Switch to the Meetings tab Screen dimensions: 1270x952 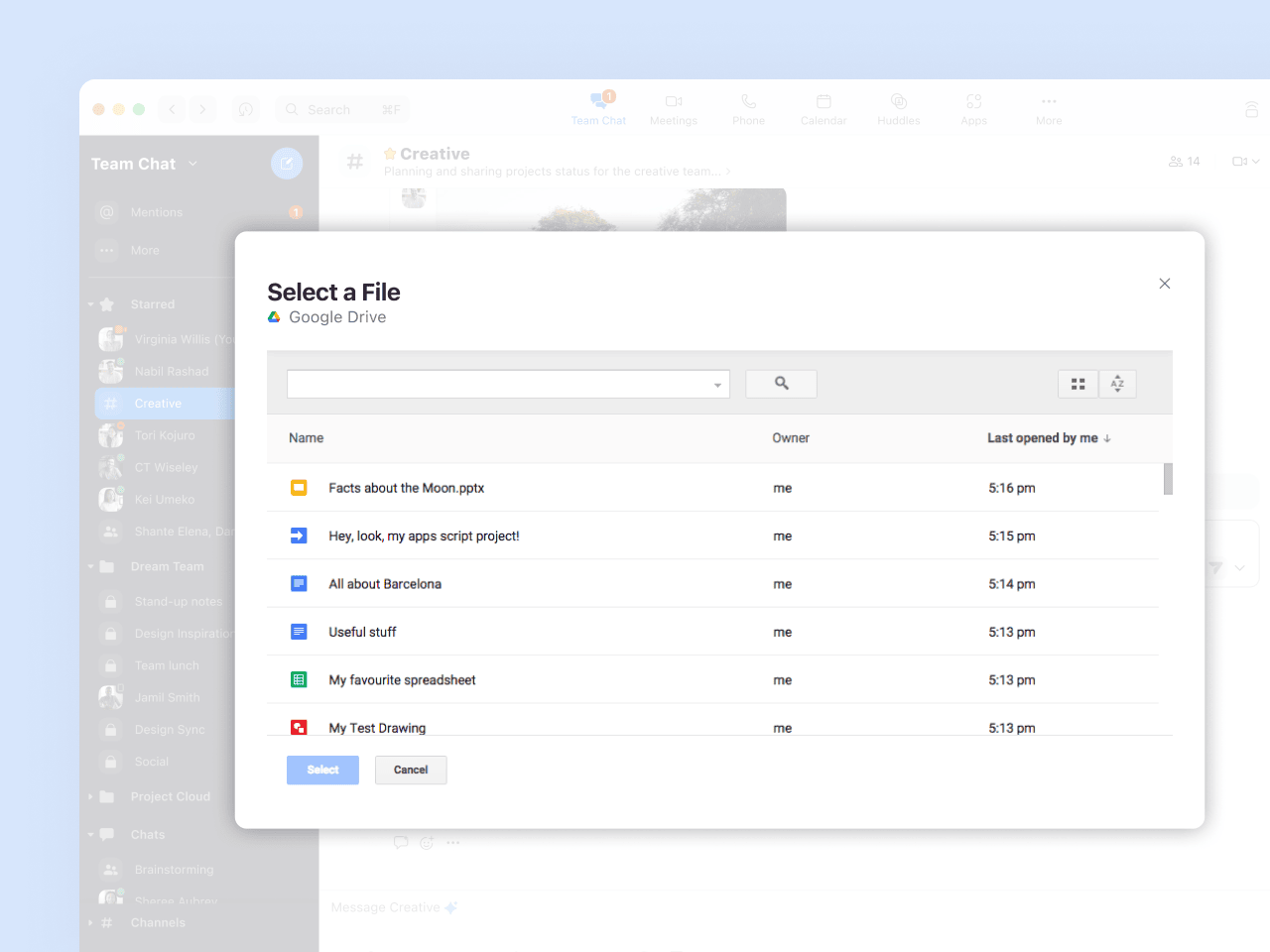[674, 107]
